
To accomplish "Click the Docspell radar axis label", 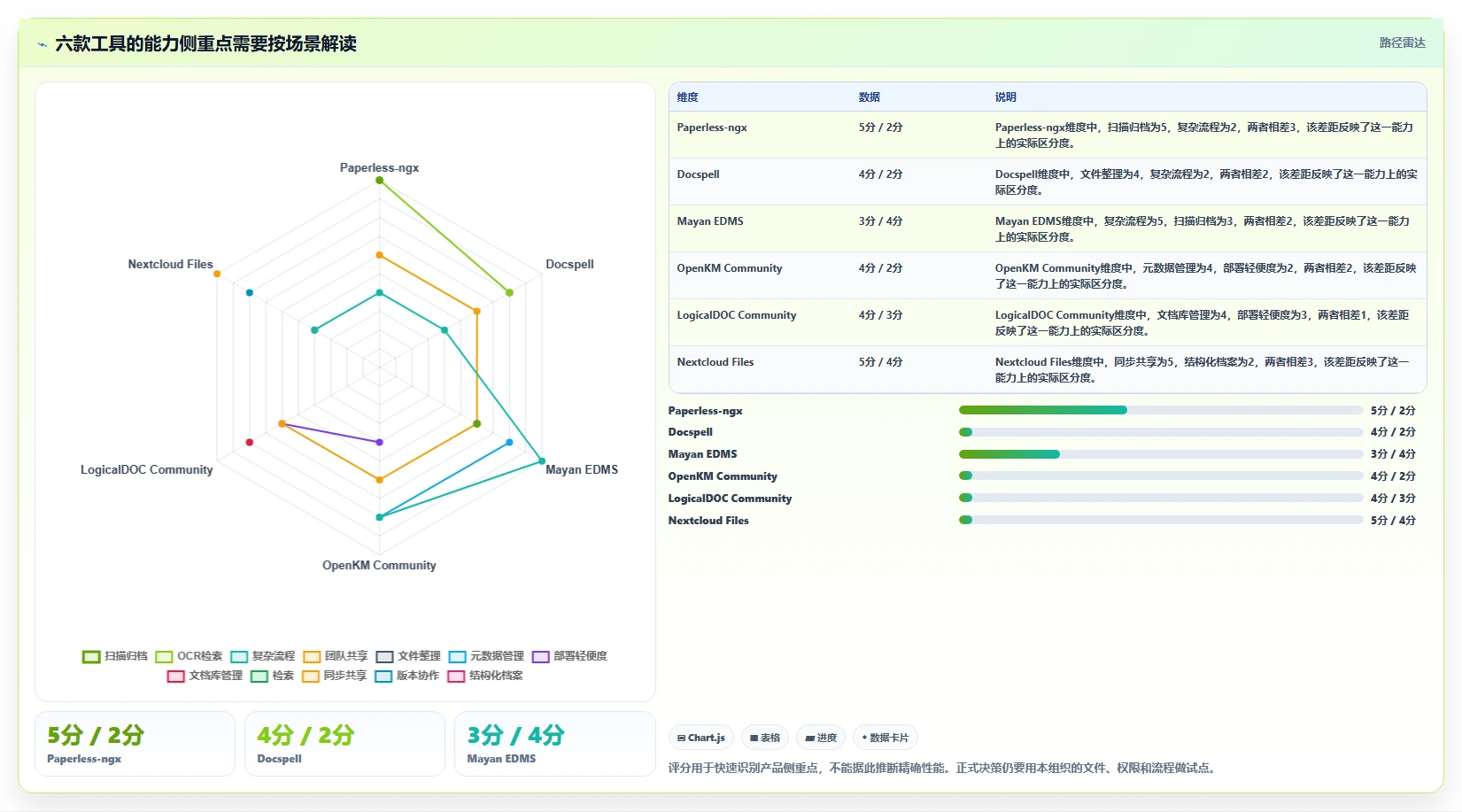I will [569, 265].
